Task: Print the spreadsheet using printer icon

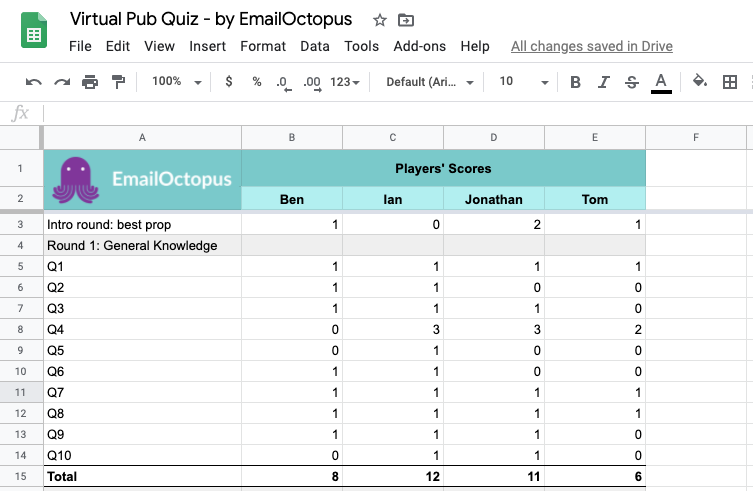Action: (91, 82)
